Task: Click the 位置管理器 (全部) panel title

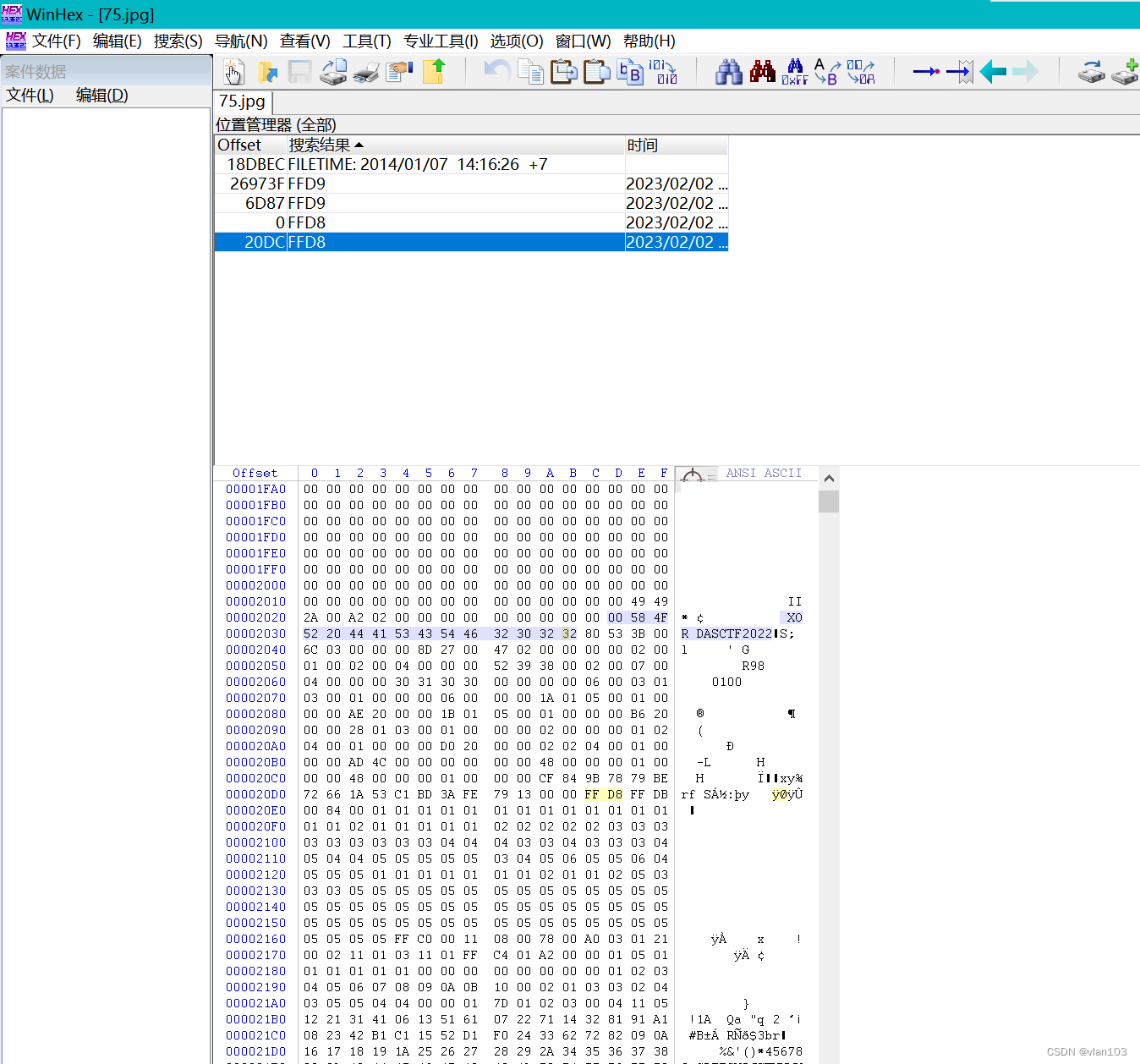Action: 276,125
